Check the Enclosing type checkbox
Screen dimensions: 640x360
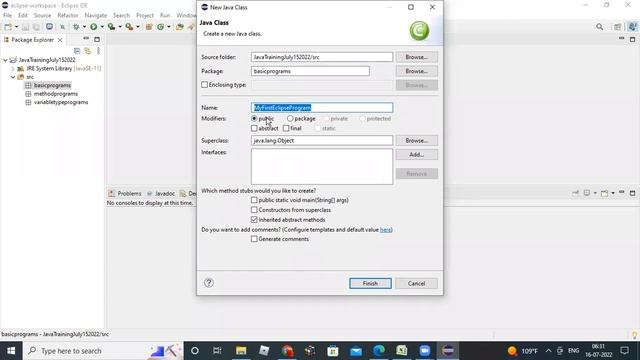point(204,85)
